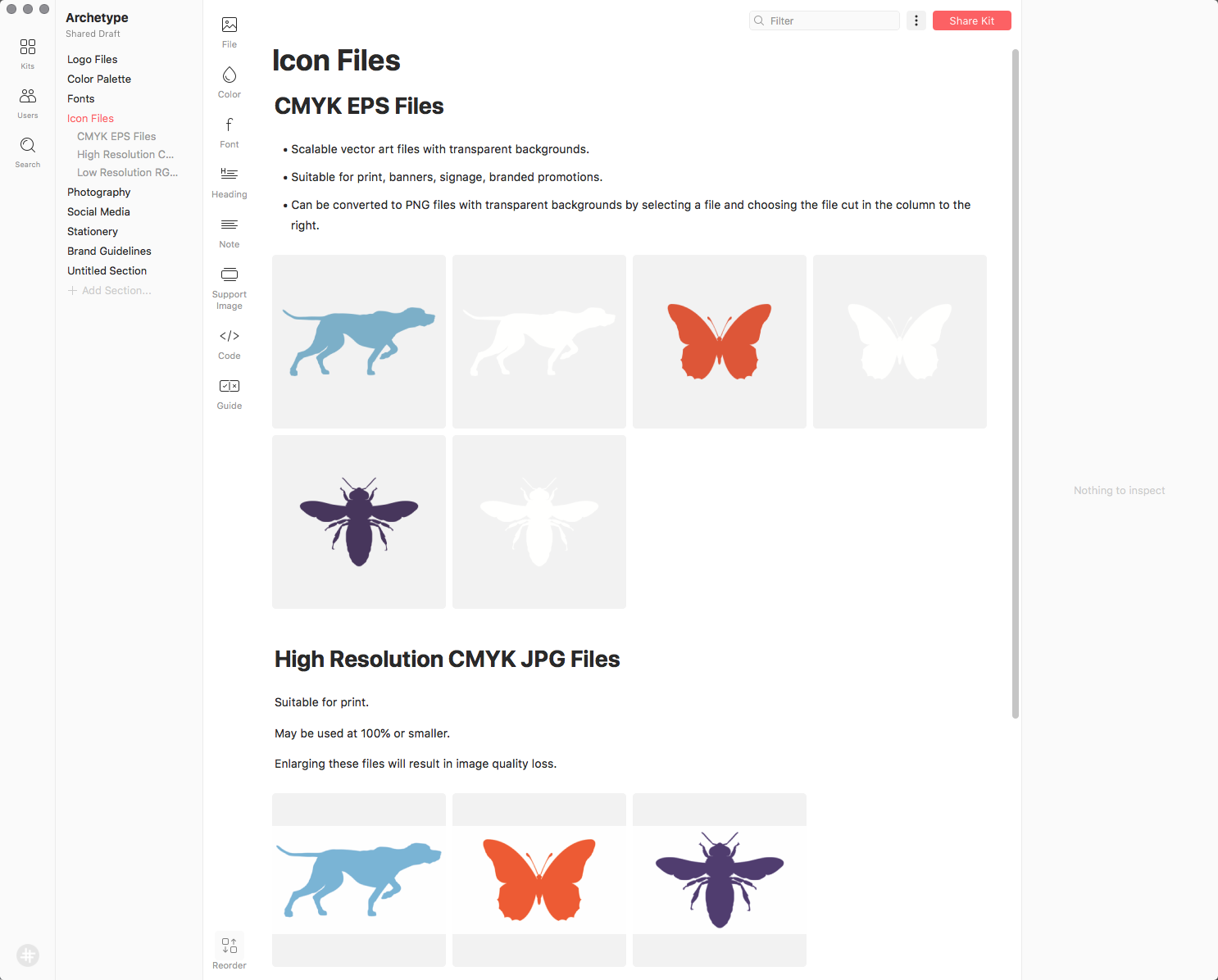Select the blue dog JPG thumbnail
Image resolution: width=1218 pixels, height=980 pixels.
pyautogui.click(x=359, y=880)
